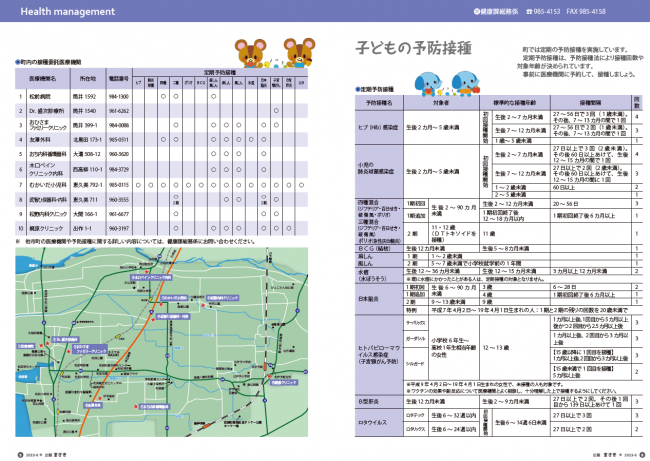Select "ヒトパピローマウイルス感染症" row label
650x461 pixels.
(x=379, y=355)
